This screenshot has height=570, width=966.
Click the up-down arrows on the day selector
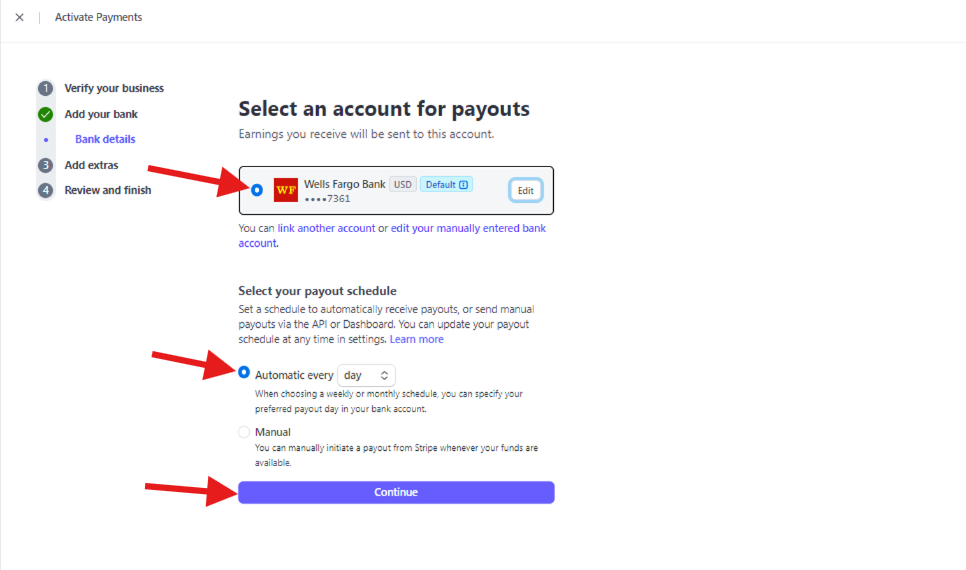click(384, 375)
